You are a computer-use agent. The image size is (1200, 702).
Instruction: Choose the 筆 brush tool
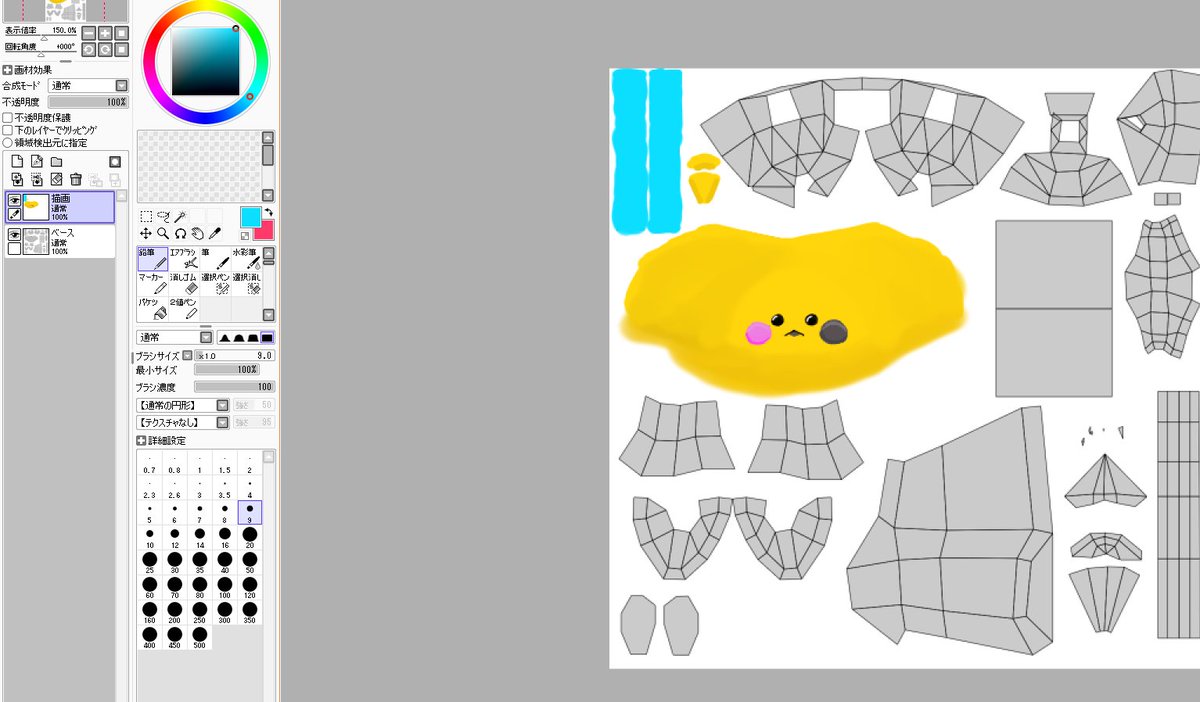[x=214, y=259]
